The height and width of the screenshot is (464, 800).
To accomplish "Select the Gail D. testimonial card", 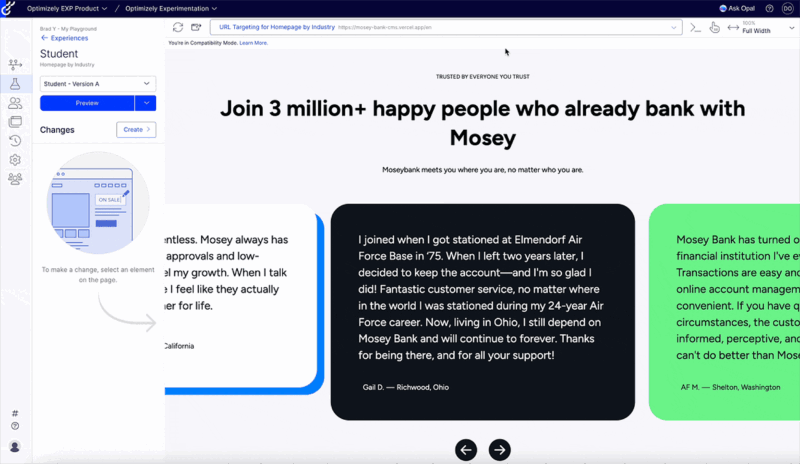I will (x=483, y=312).
